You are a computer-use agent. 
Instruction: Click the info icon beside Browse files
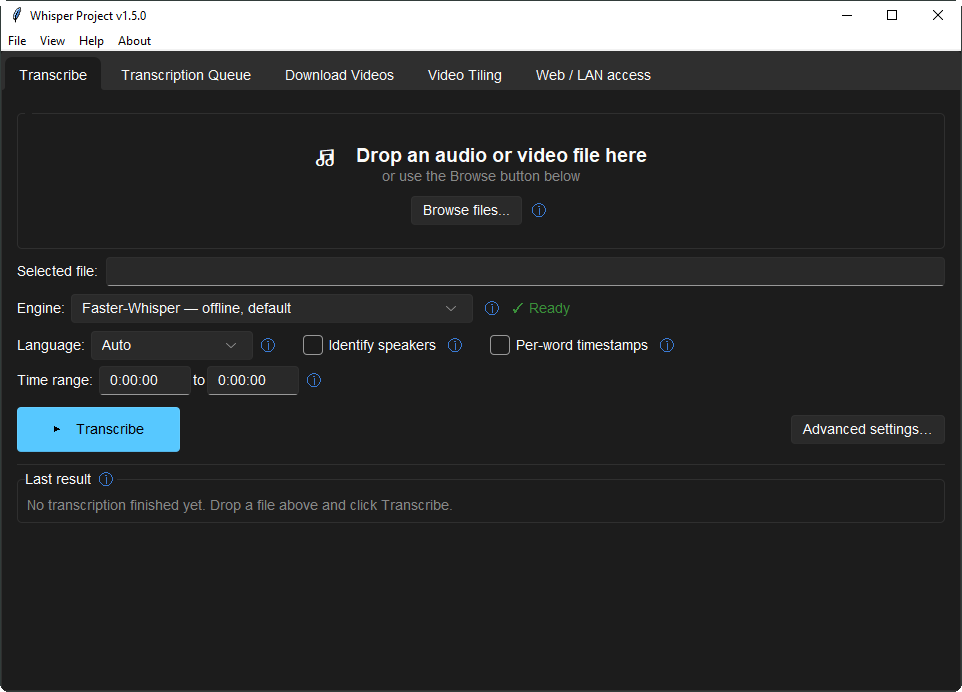click(x=539, y=210)
